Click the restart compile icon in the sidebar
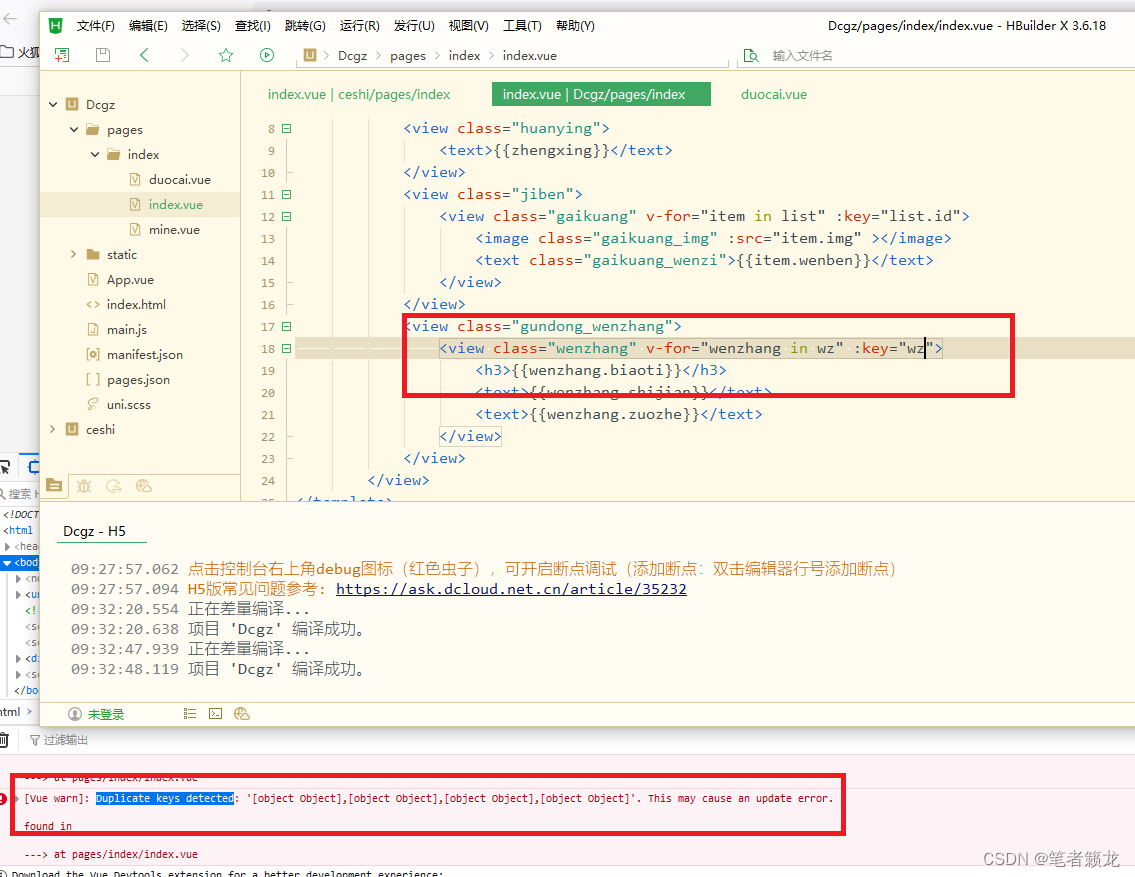This screenshot has width=1135, height=877. point(114,486)
